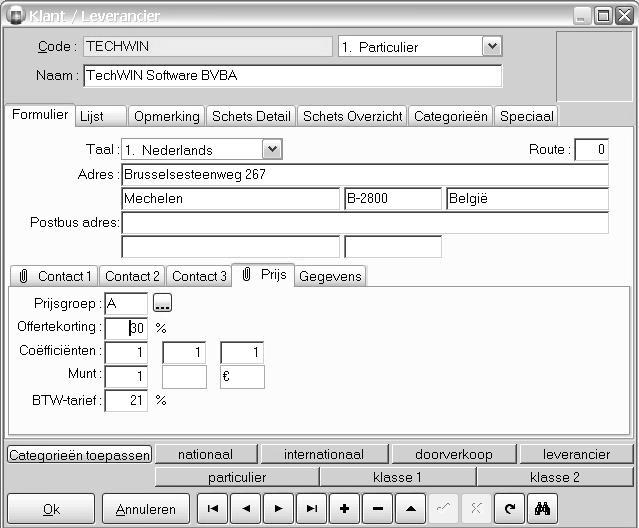Open search with binoculars icon
Screen dimensions: 639x528
pos(542,508)
